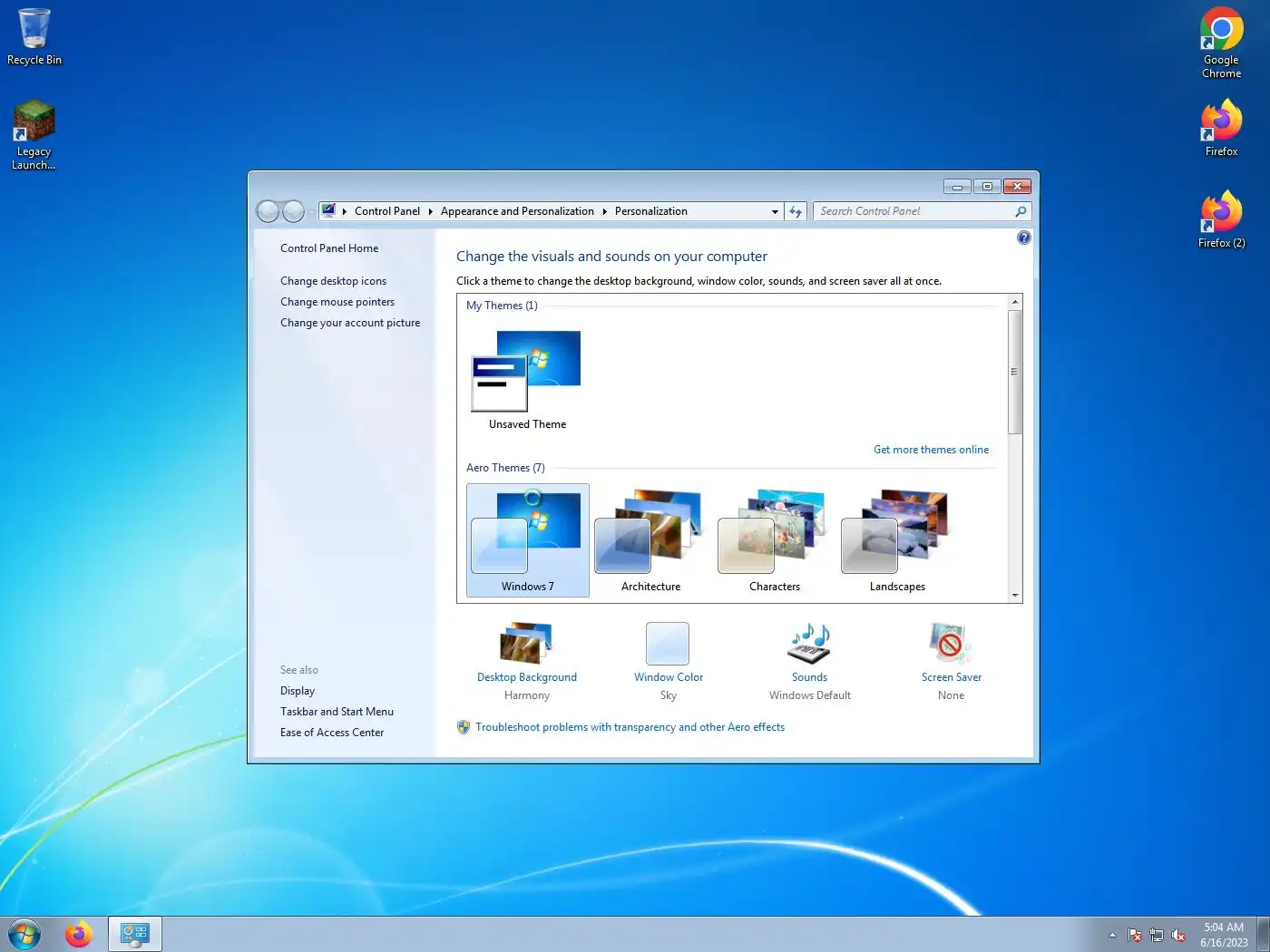This screenshot has height=952, width=1270.
Task: Open Window Color settings icon
Action: 668,644
